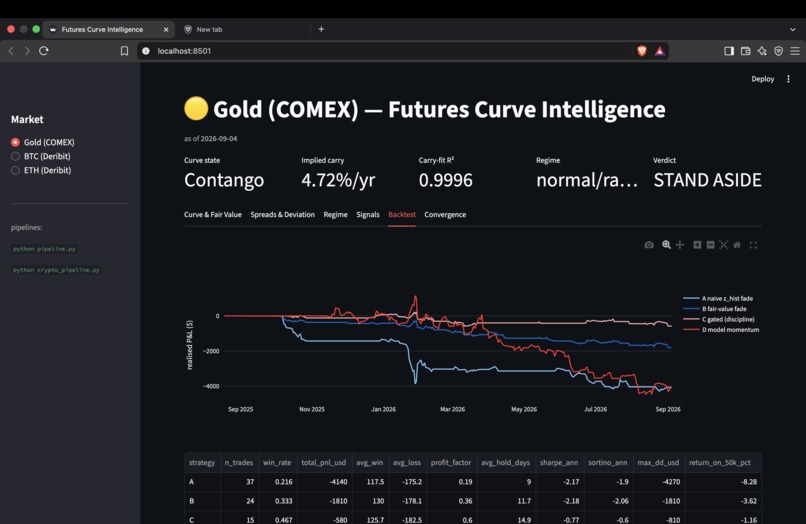Toggle legend entry A naive z_hist fade
This screenshot has width=806, height=524.
click(718, 298)
